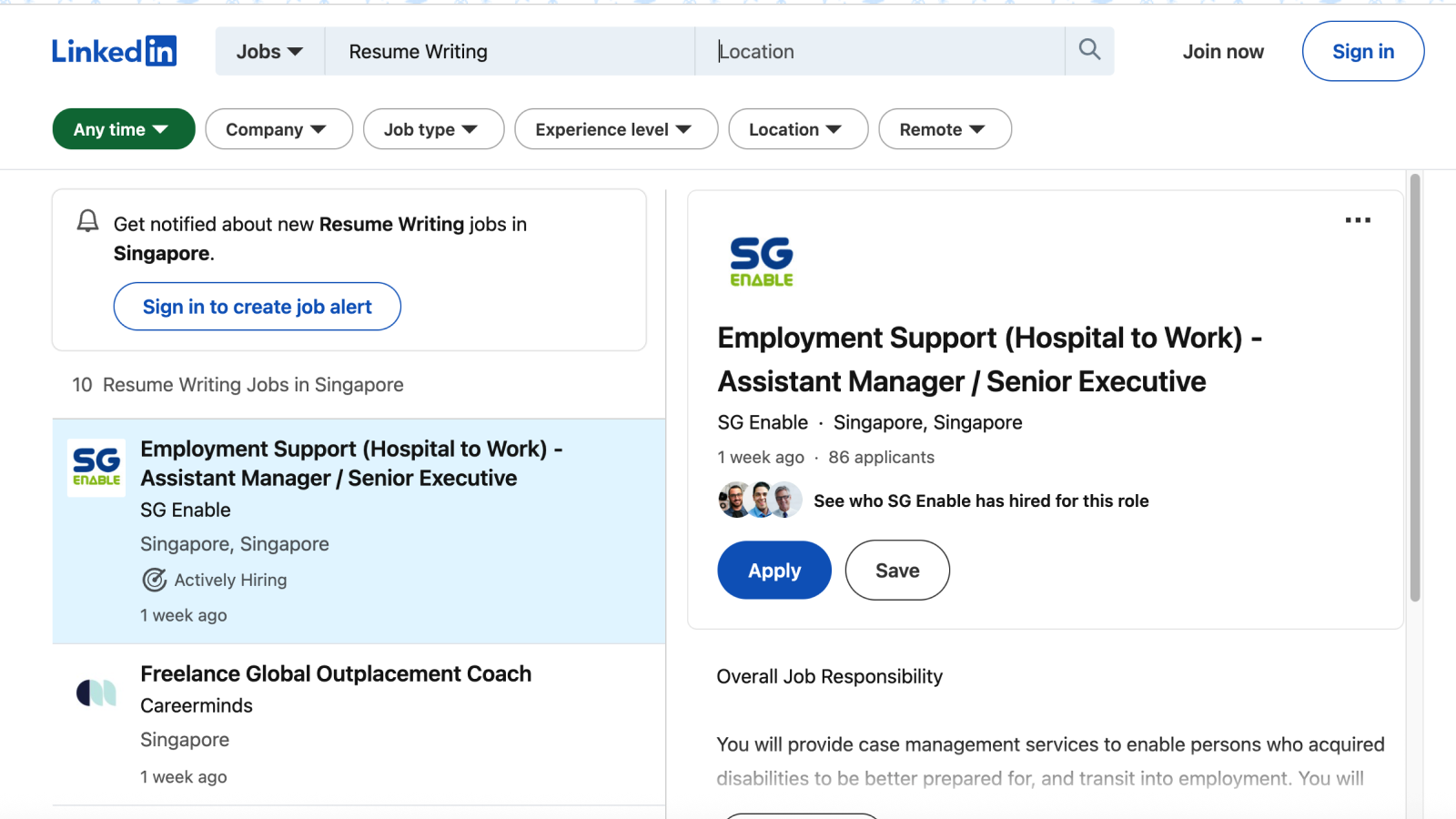Viewport: 1456px width, 819px height.
Task: Open job details title heading link
Action: (990, 359)
